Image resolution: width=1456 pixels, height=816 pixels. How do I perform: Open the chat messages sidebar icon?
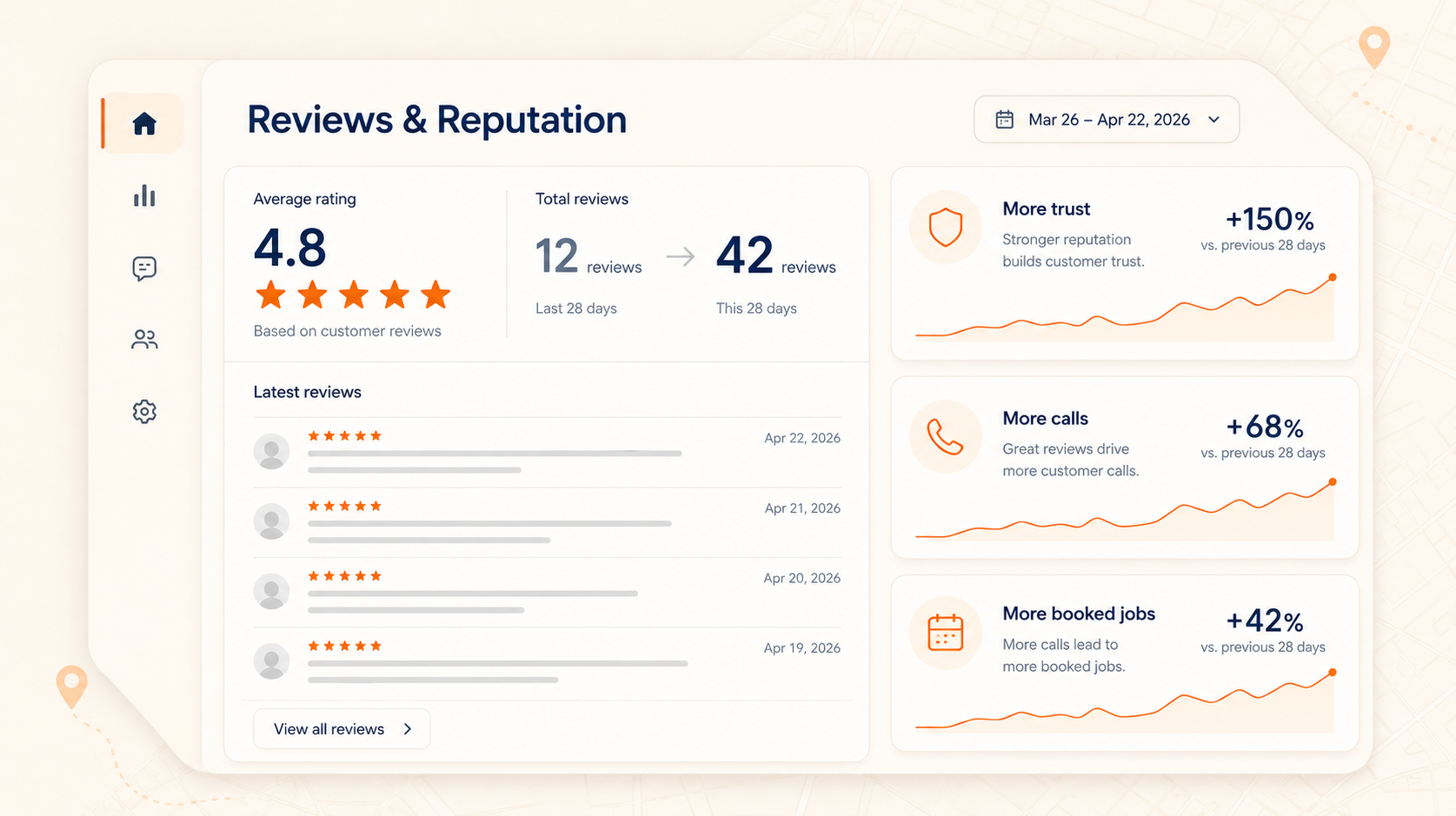(144, 268)
